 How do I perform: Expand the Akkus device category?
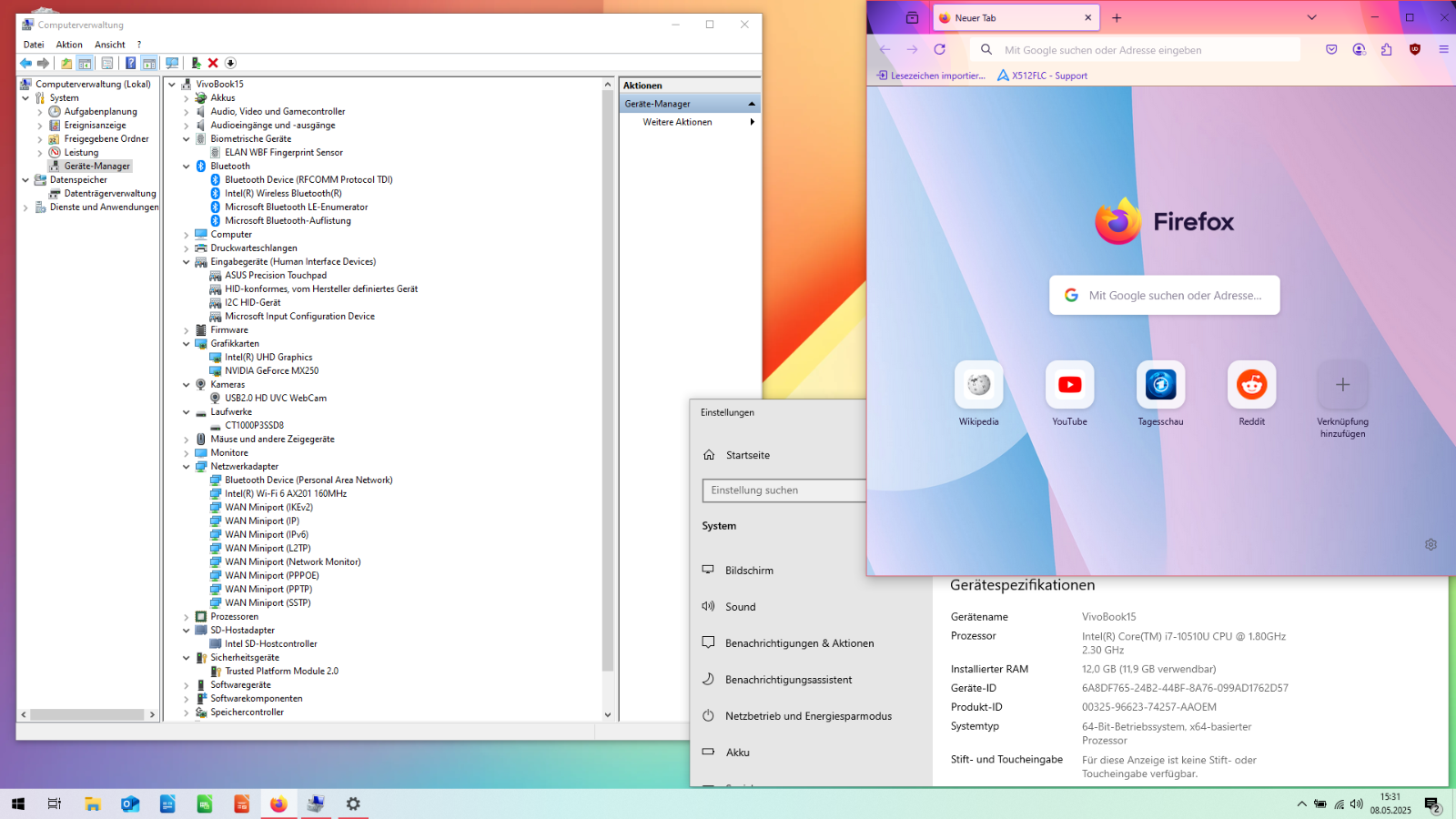187,98
